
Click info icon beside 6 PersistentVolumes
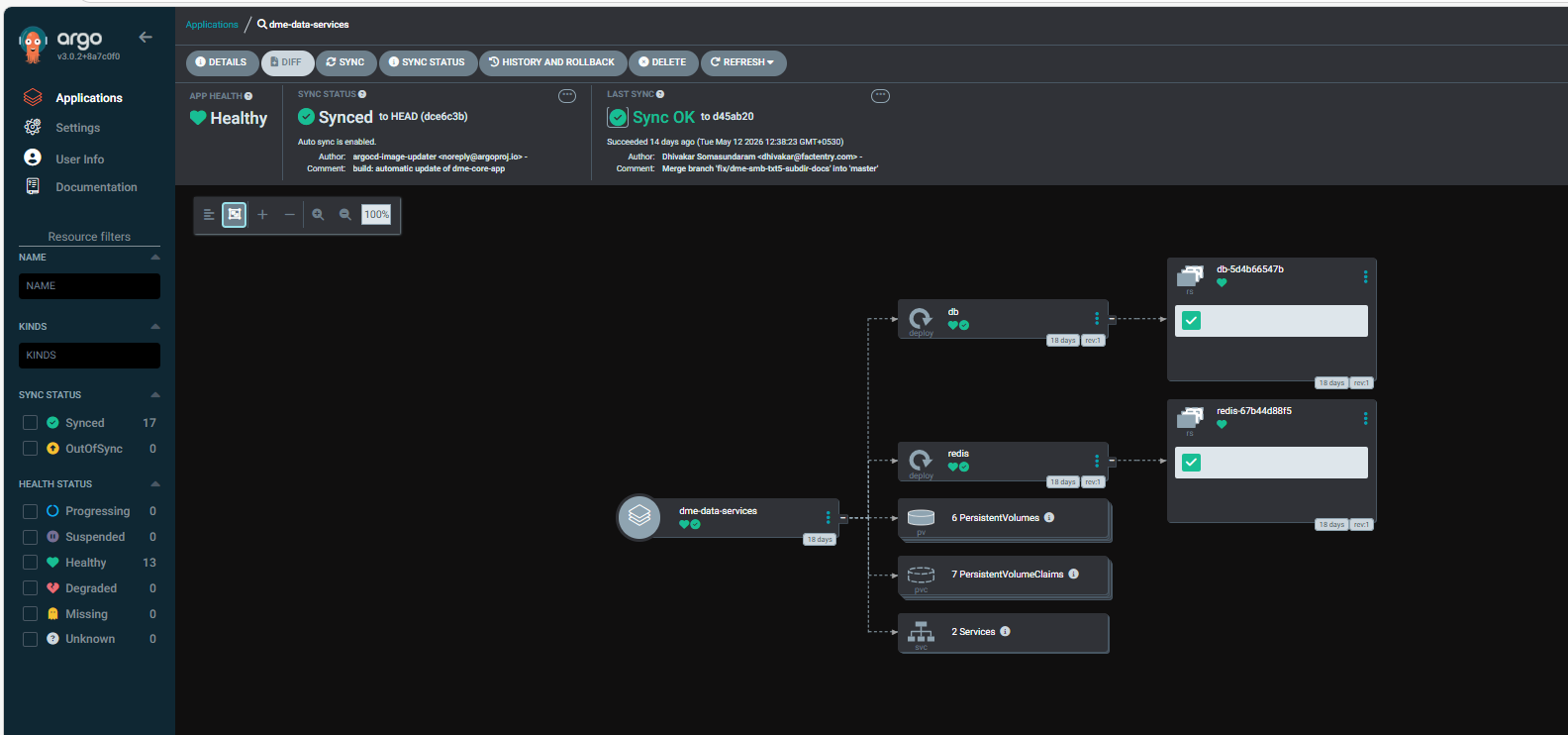point(1049,517)
